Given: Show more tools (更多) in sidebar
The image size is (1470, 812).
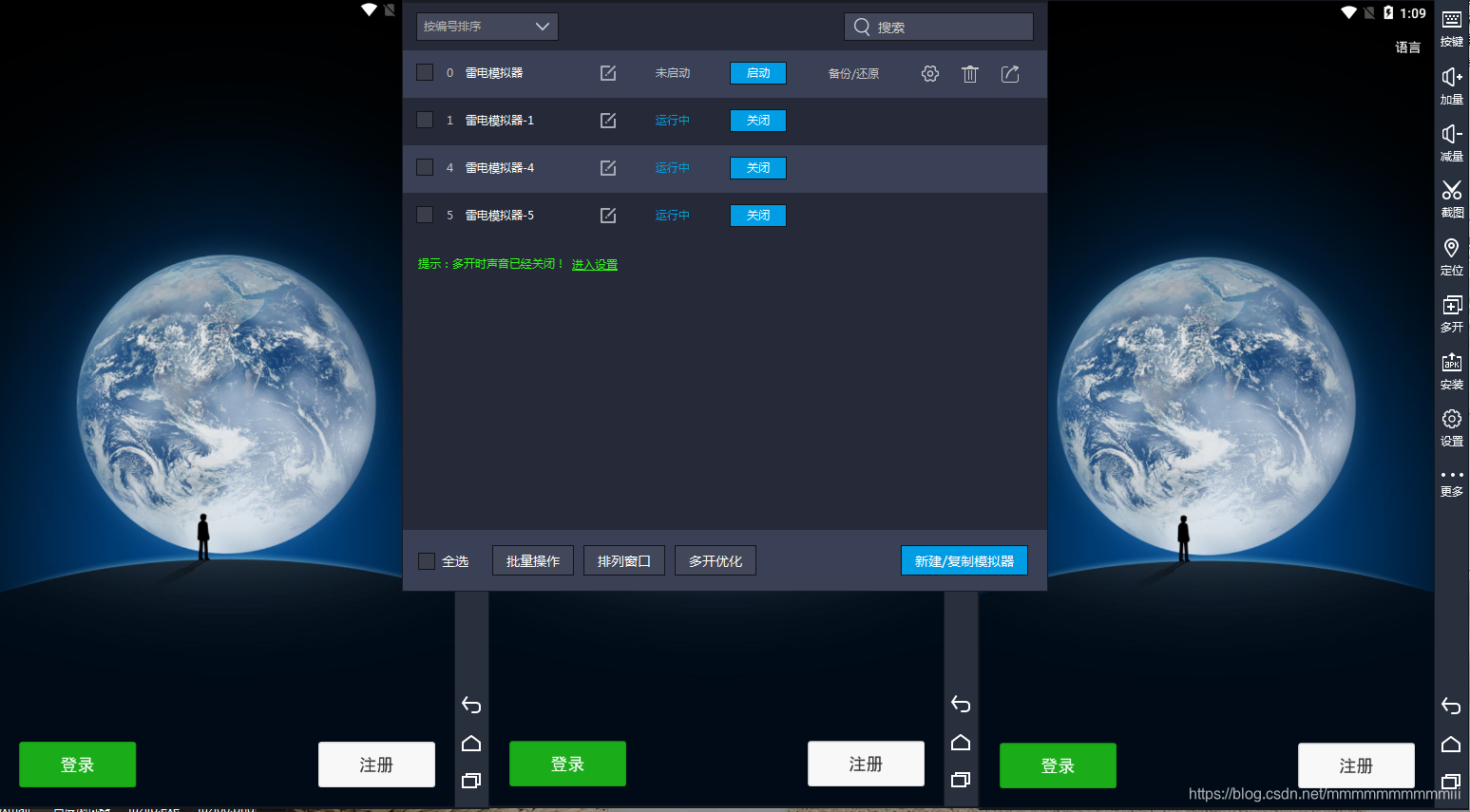Looking at the screenshot, I should (x=1452, y=482).
